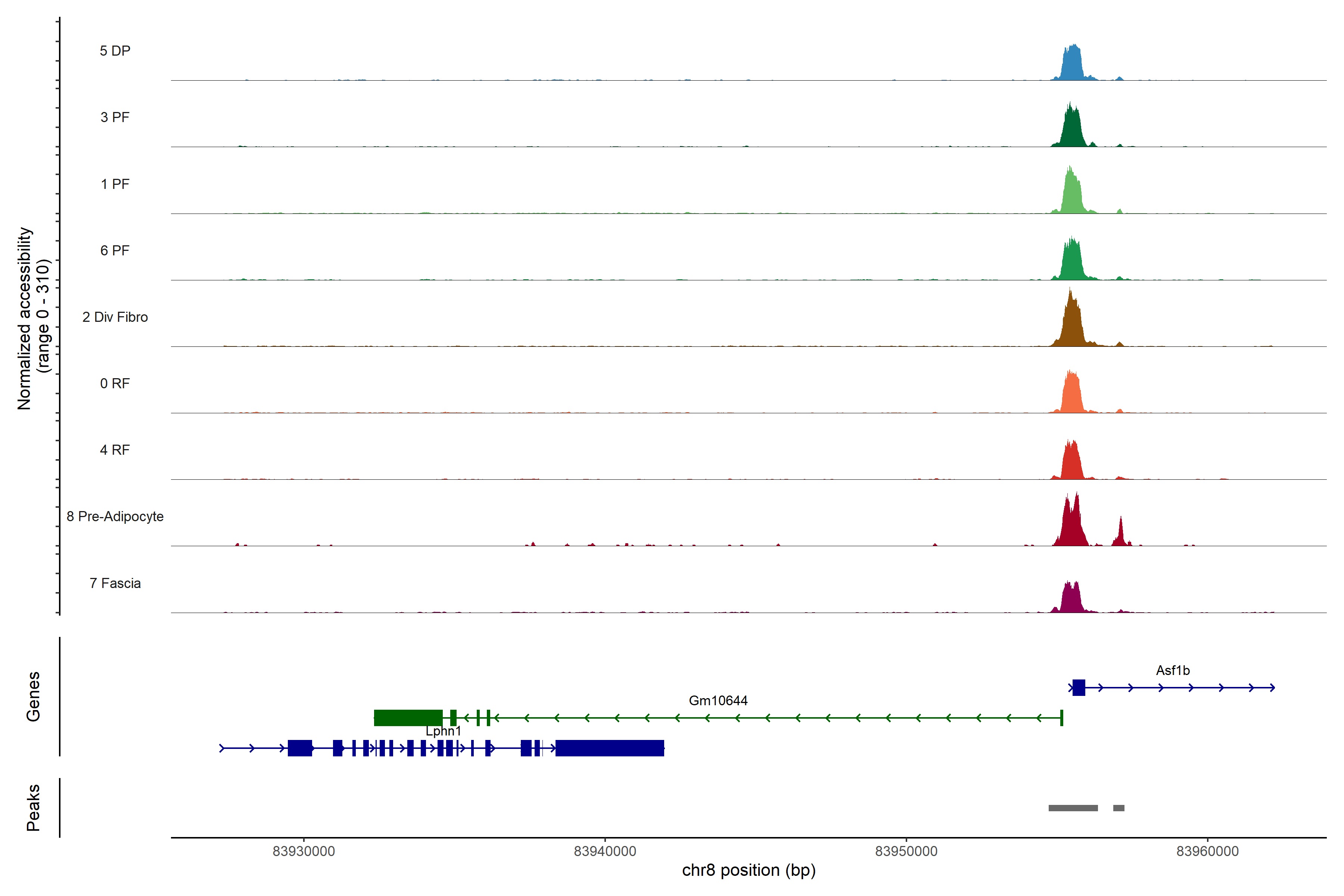Click the wide gray peak bar

point(1073,808)
